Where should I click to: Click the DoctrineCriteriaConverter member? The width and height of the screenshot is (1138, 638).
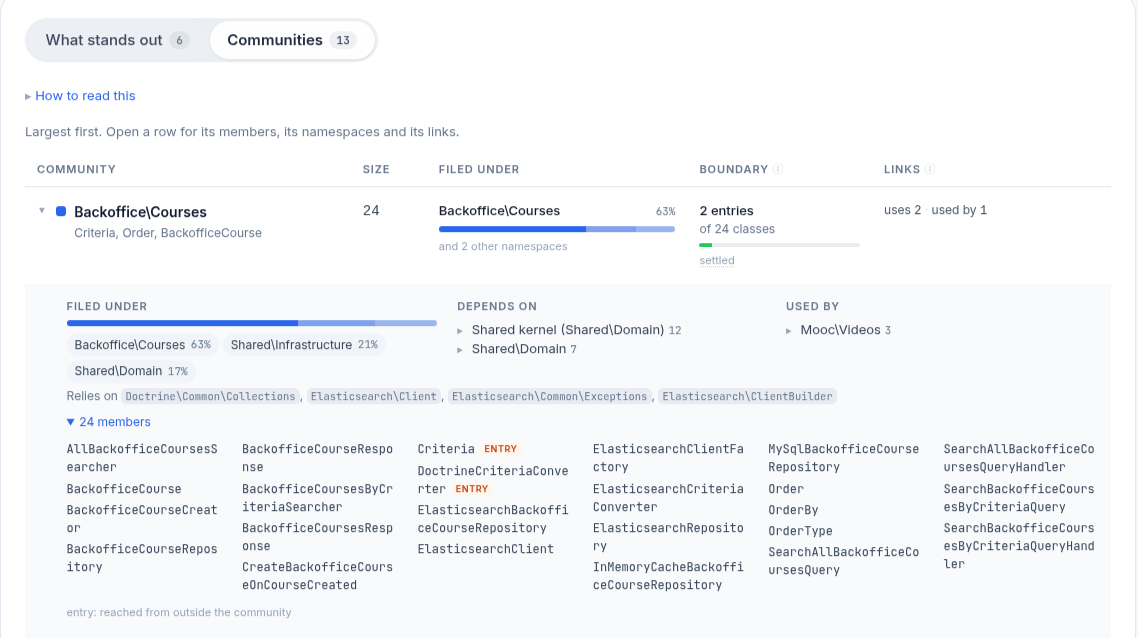point(493,480)
